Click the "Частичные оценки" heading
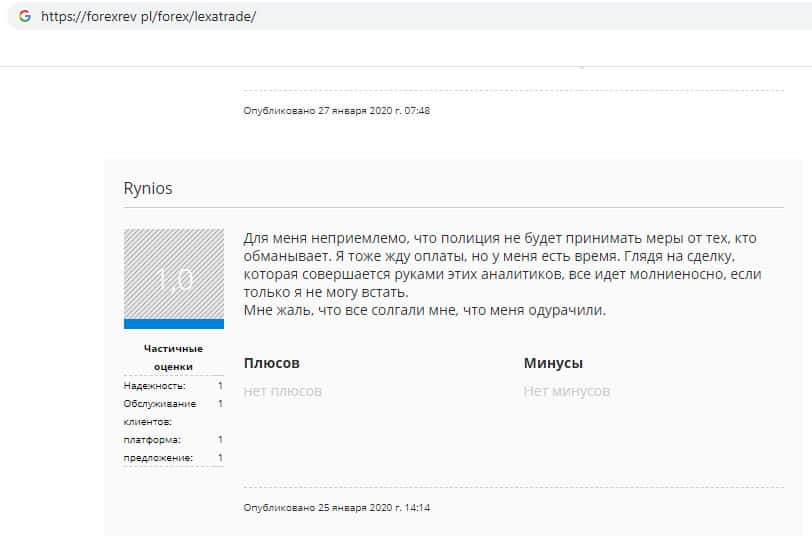The width and height of the screenshot is (812, 551). coord(173,357)
